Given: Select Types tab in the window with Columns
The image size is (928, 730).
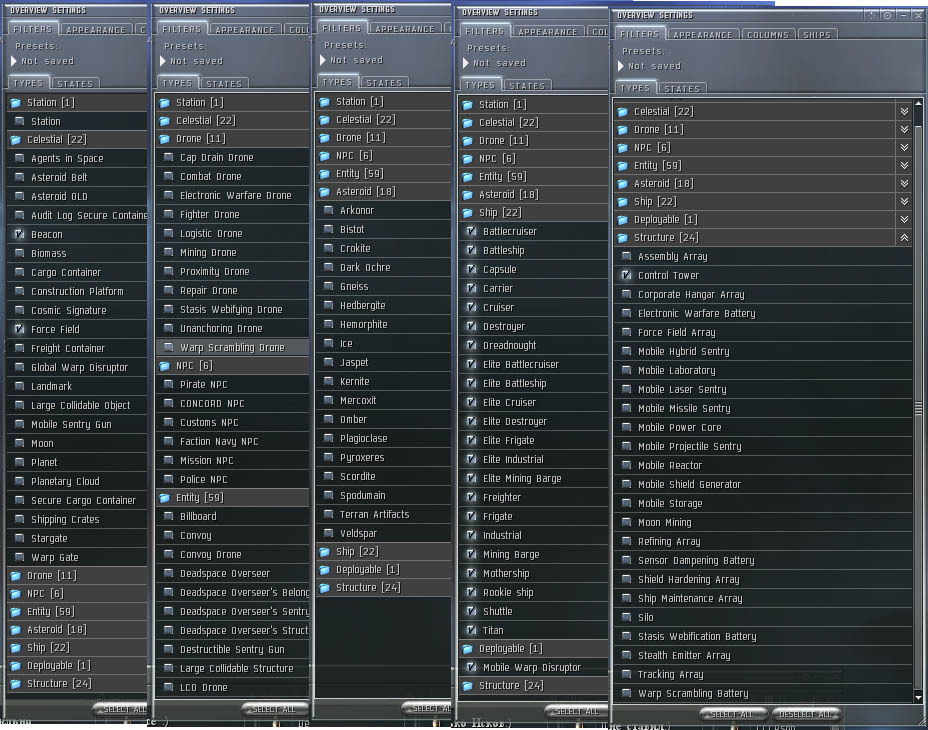Looking at the screenshot, I should click(635, 88).
